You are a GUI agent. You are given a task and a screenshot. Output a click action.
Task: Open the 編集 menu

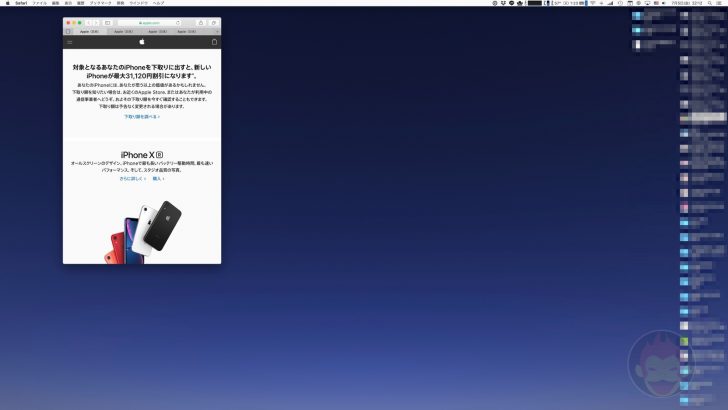point(55,3)
